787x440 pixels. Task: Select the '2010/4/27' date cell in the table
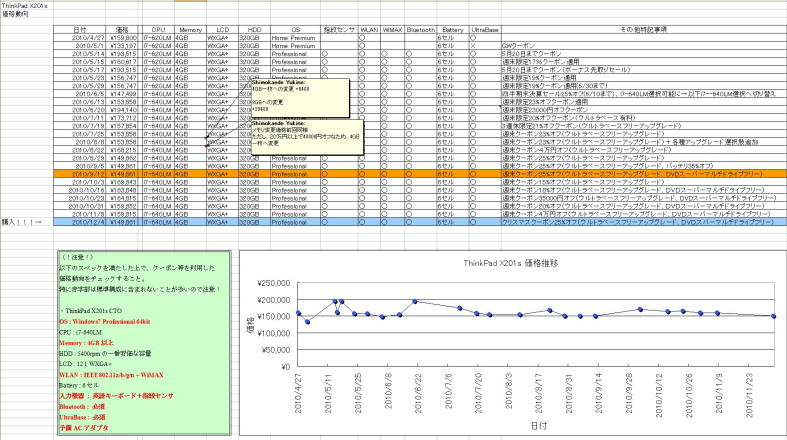click(79, 38)
